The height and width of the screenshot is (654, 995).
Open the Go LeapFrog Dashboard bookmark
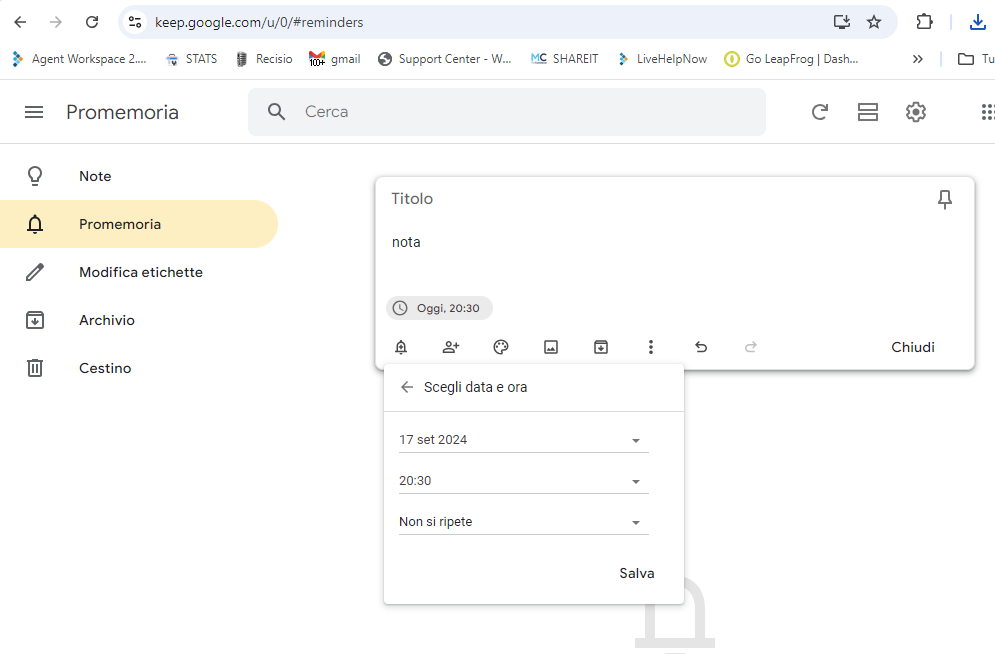coord(791,59)
